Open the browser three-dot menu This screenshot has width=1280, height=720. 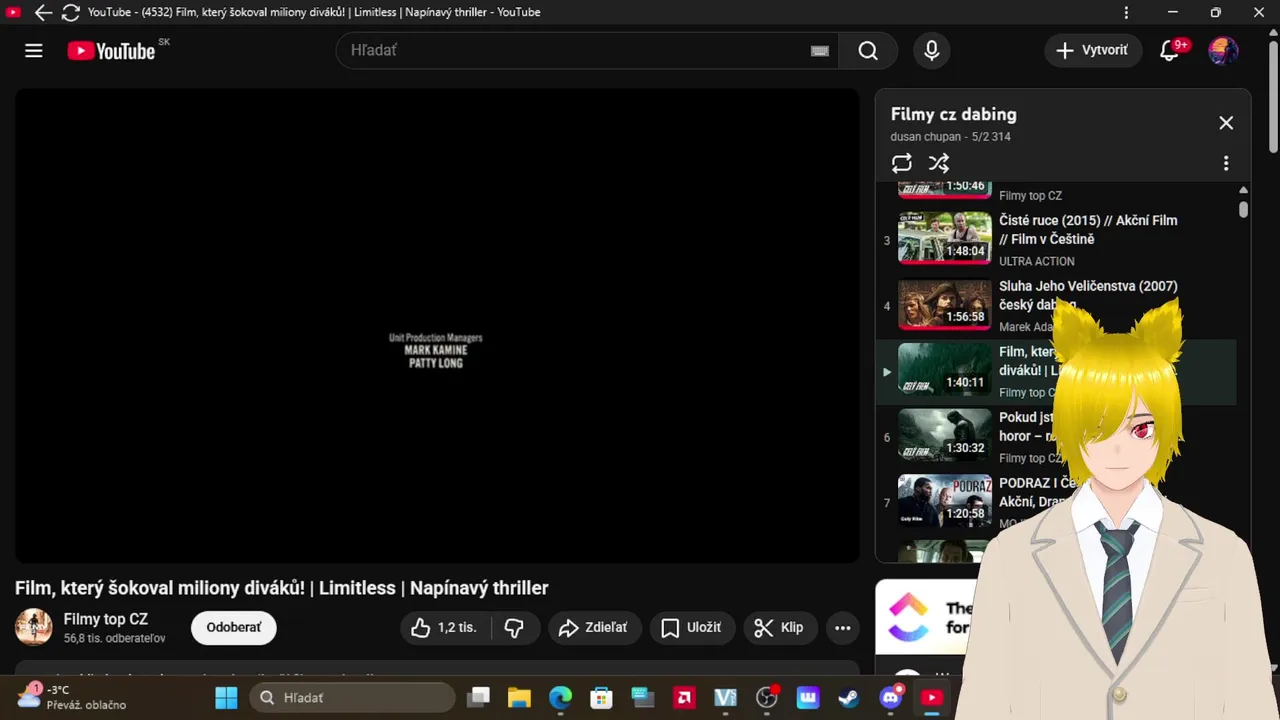(1126, 13)
